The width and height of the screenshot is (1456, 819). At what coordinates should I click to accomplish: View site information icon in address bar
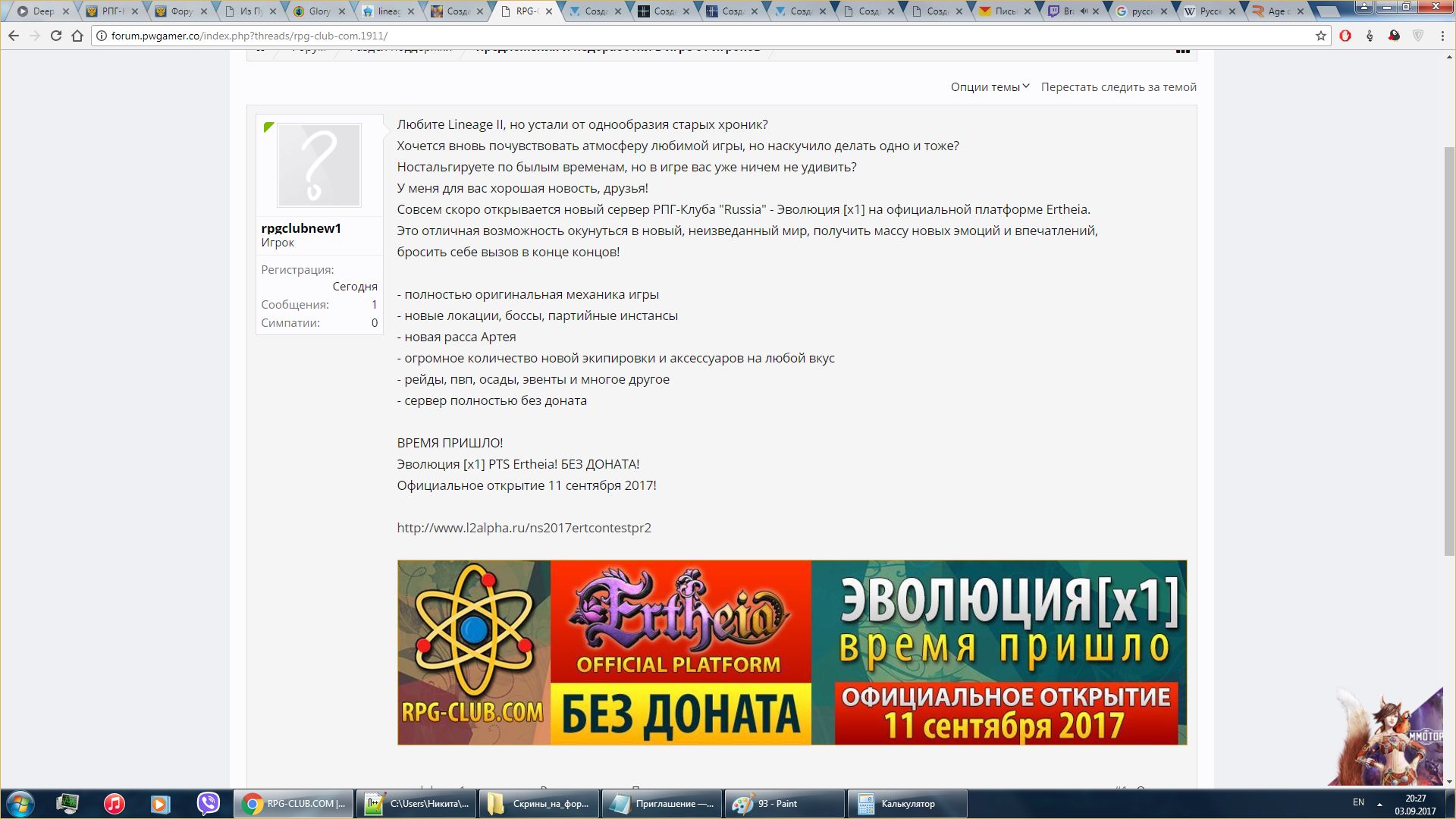(x=102, y=36)
